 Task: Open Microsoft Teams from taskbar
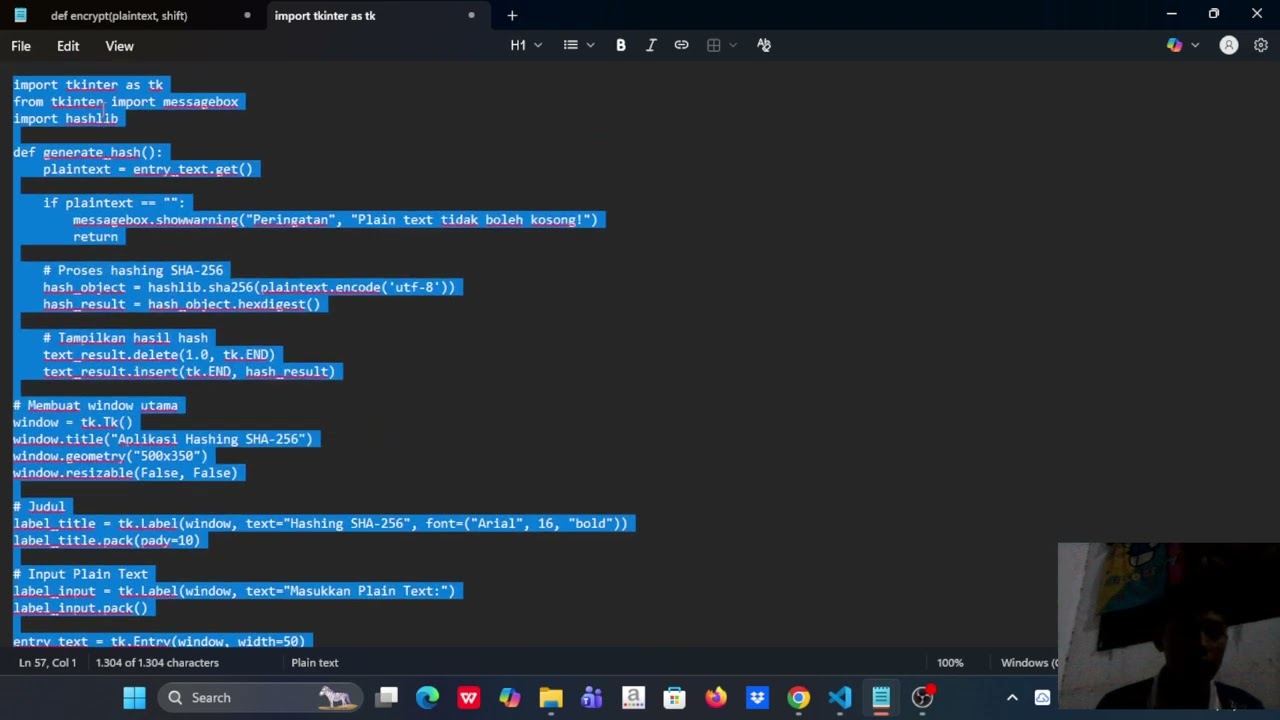click(592, 697)
